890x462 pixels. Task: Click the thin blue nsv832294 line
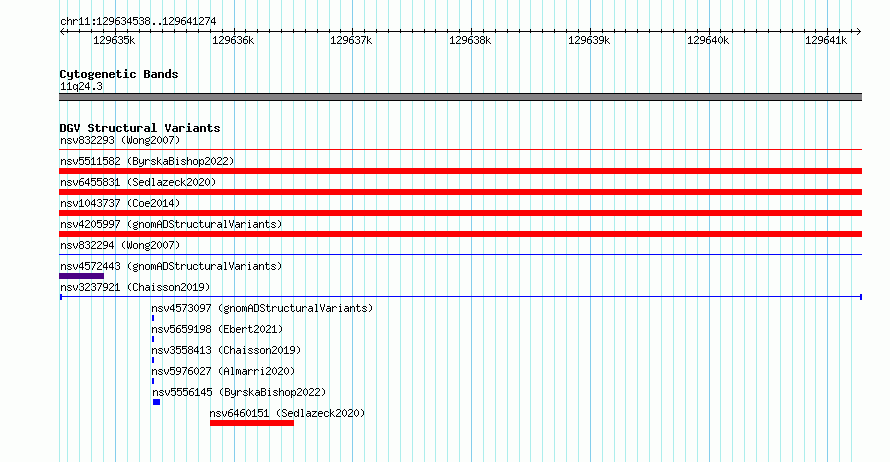460,255
